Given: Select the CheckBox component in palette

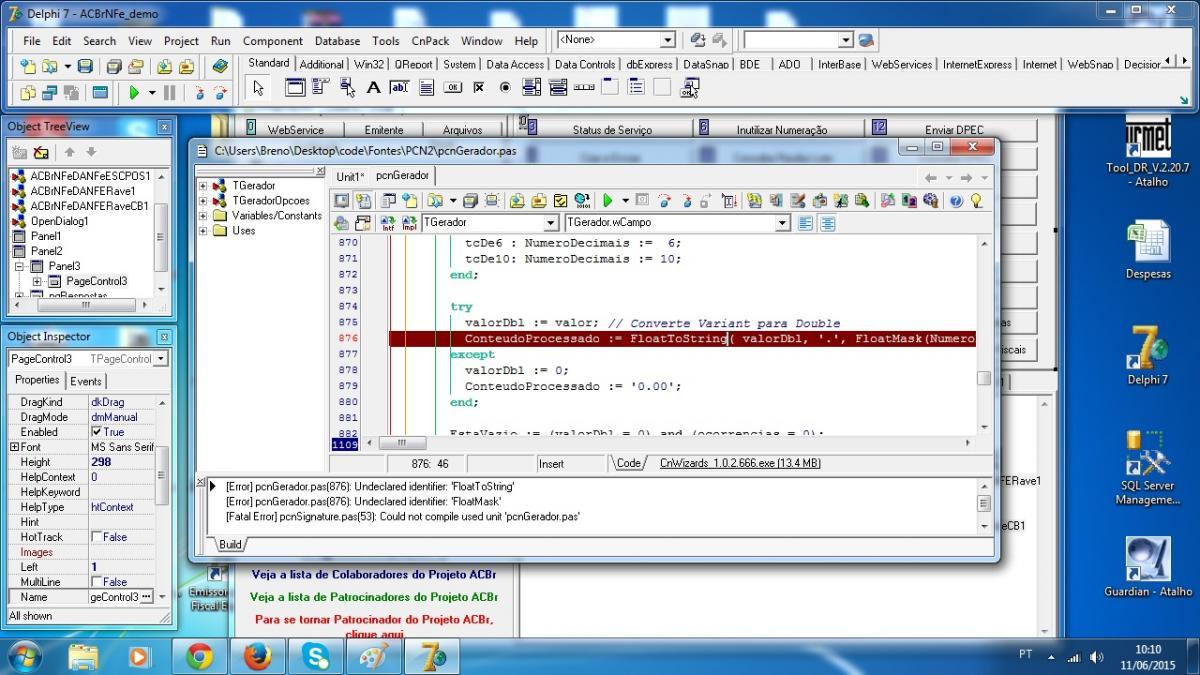Looking at the screenshot, I should coord(479,88).
